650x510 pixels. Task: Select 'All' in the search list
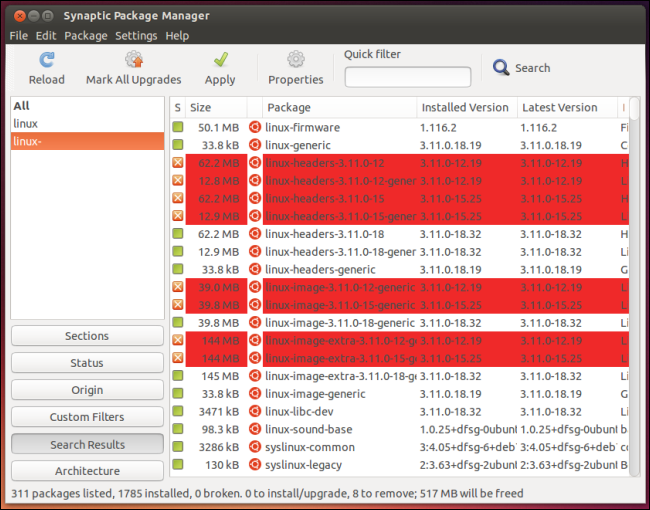click(x=22, y=105)
